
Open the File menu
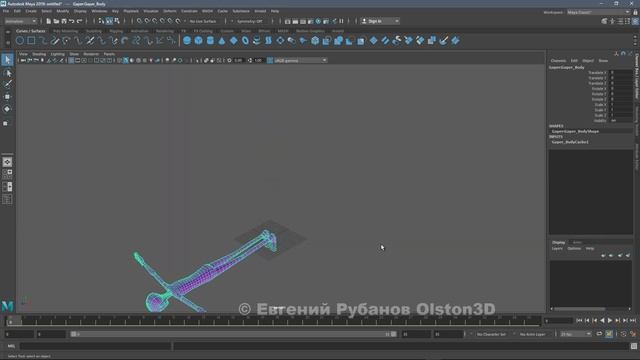pos(6,11)
